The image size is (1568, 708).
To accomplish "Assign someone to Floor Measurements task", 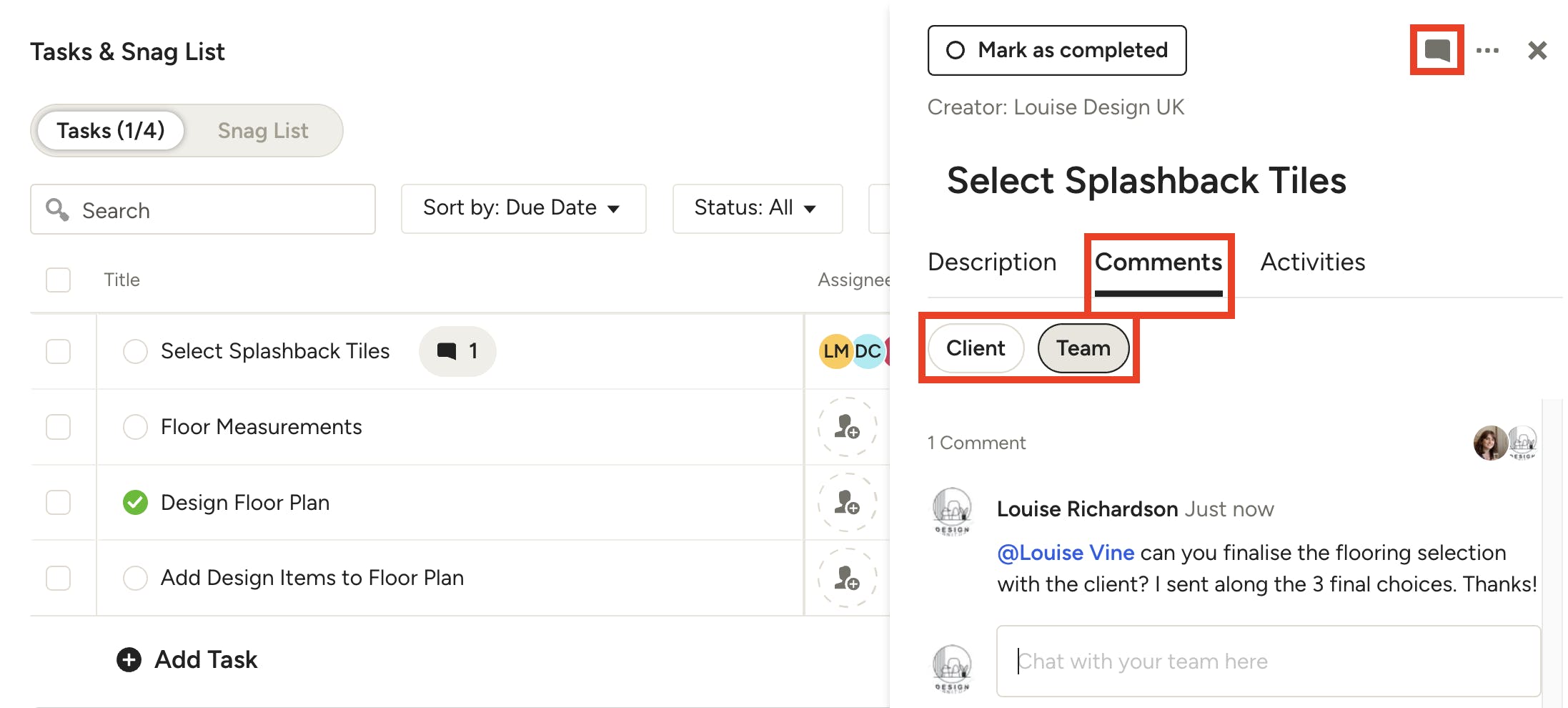I will click(x=847, y=427).
